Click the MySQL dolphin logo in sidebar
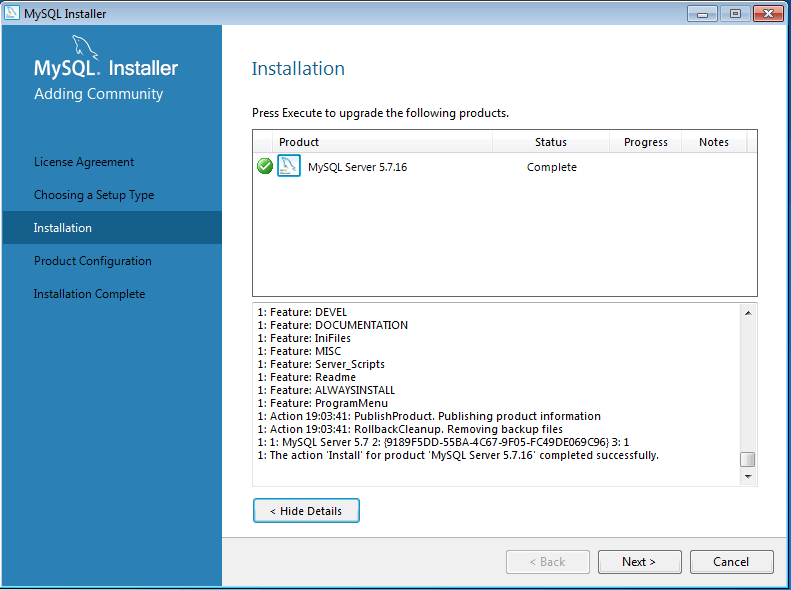 pos(85,46)
